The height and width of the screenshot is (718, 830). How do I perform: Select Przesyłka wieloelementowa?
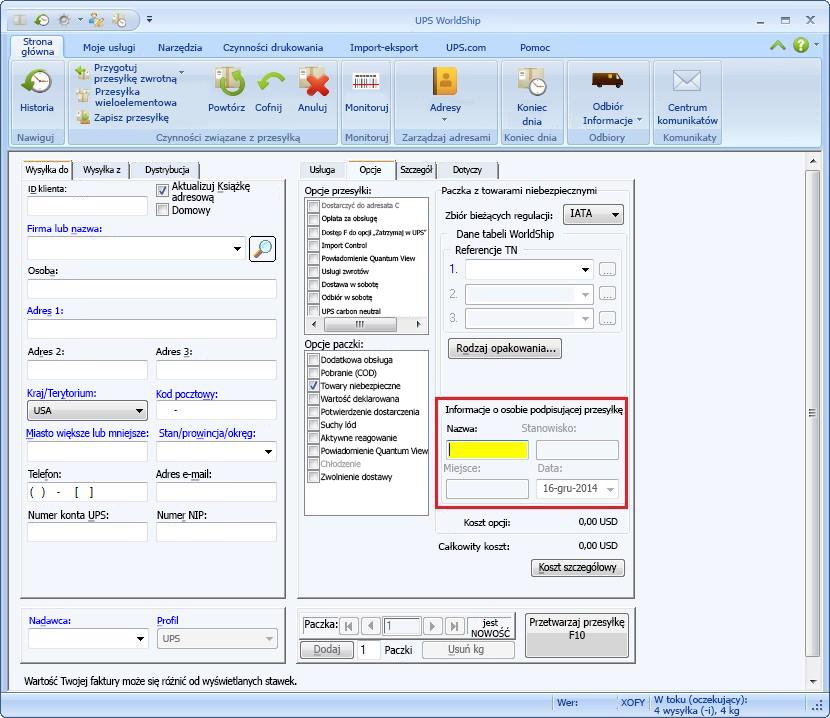click(127, 97)
